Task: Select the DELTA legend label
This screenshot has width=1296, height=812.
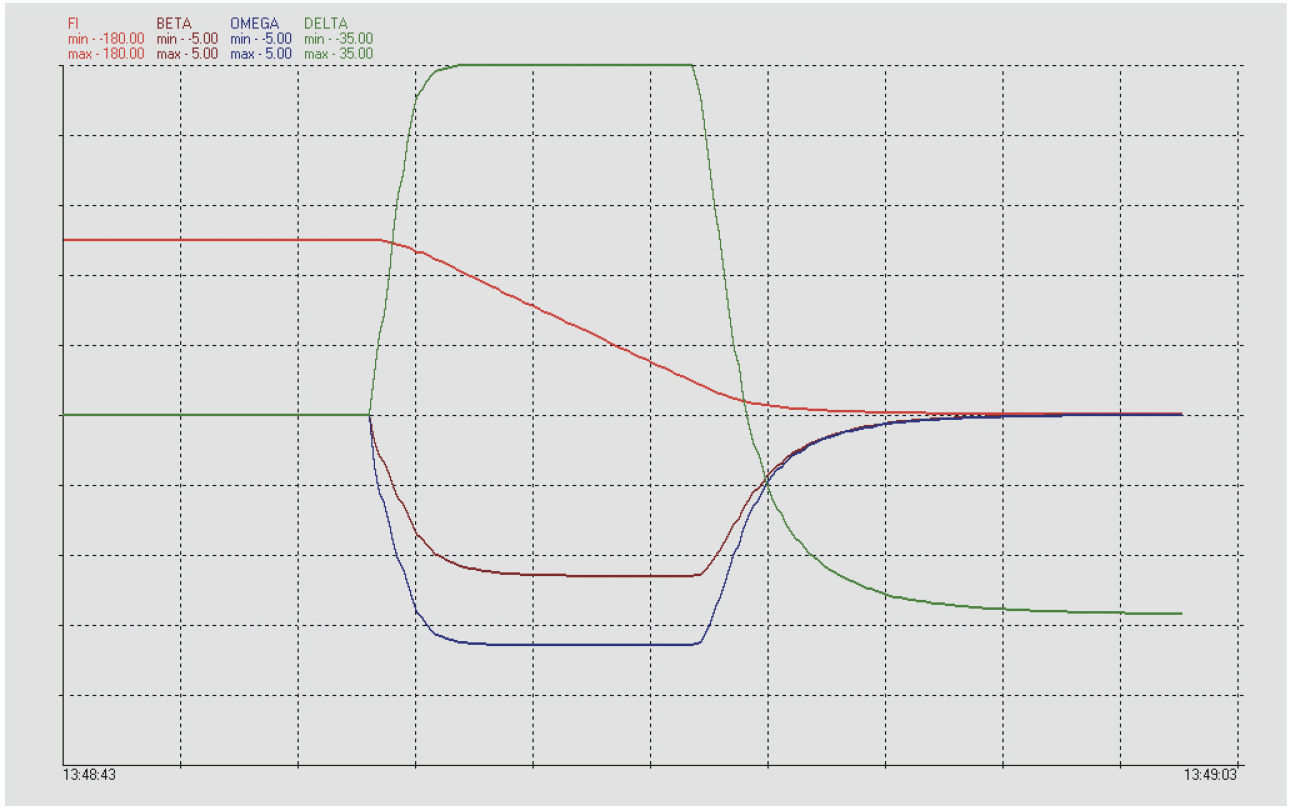Action: point(326,23)
